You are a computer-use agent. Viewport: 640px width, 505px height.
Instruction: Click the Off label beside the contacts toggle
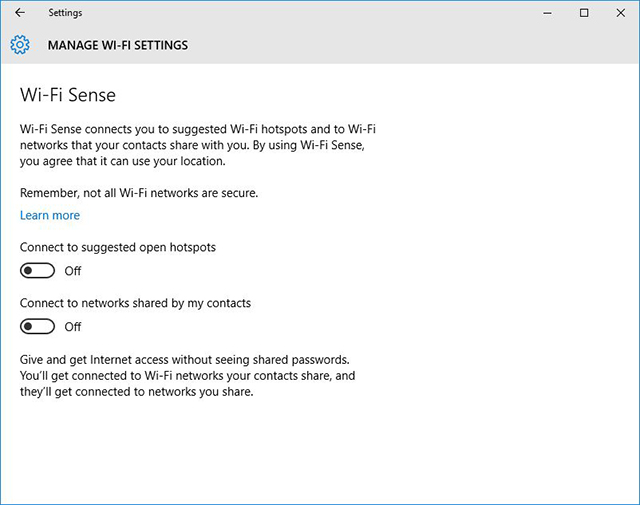point(73,327)
